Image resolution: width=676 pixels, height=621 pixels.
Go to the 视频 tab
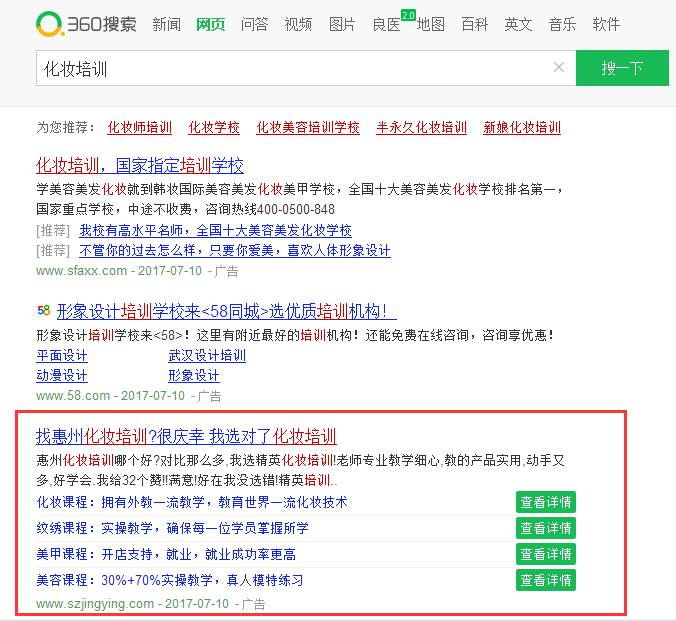click(298, 24)
